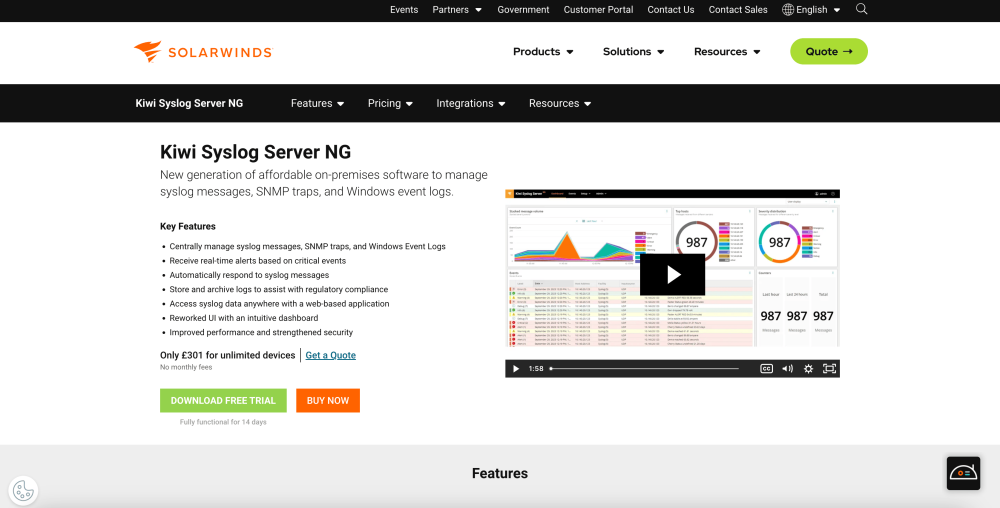1000x508 pixels.
Task: Open the top Resources menu
Action: (x=727, y=52)
